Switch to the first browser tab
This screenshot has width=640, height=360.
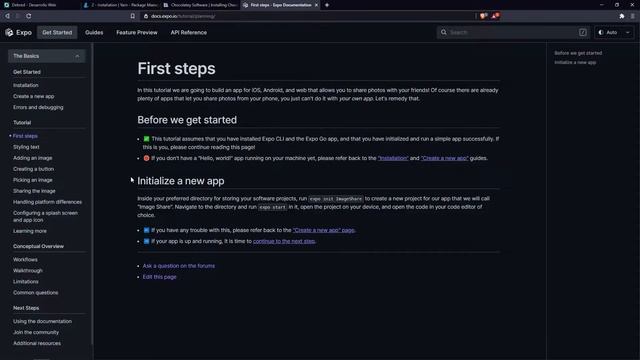click(40, 5)
